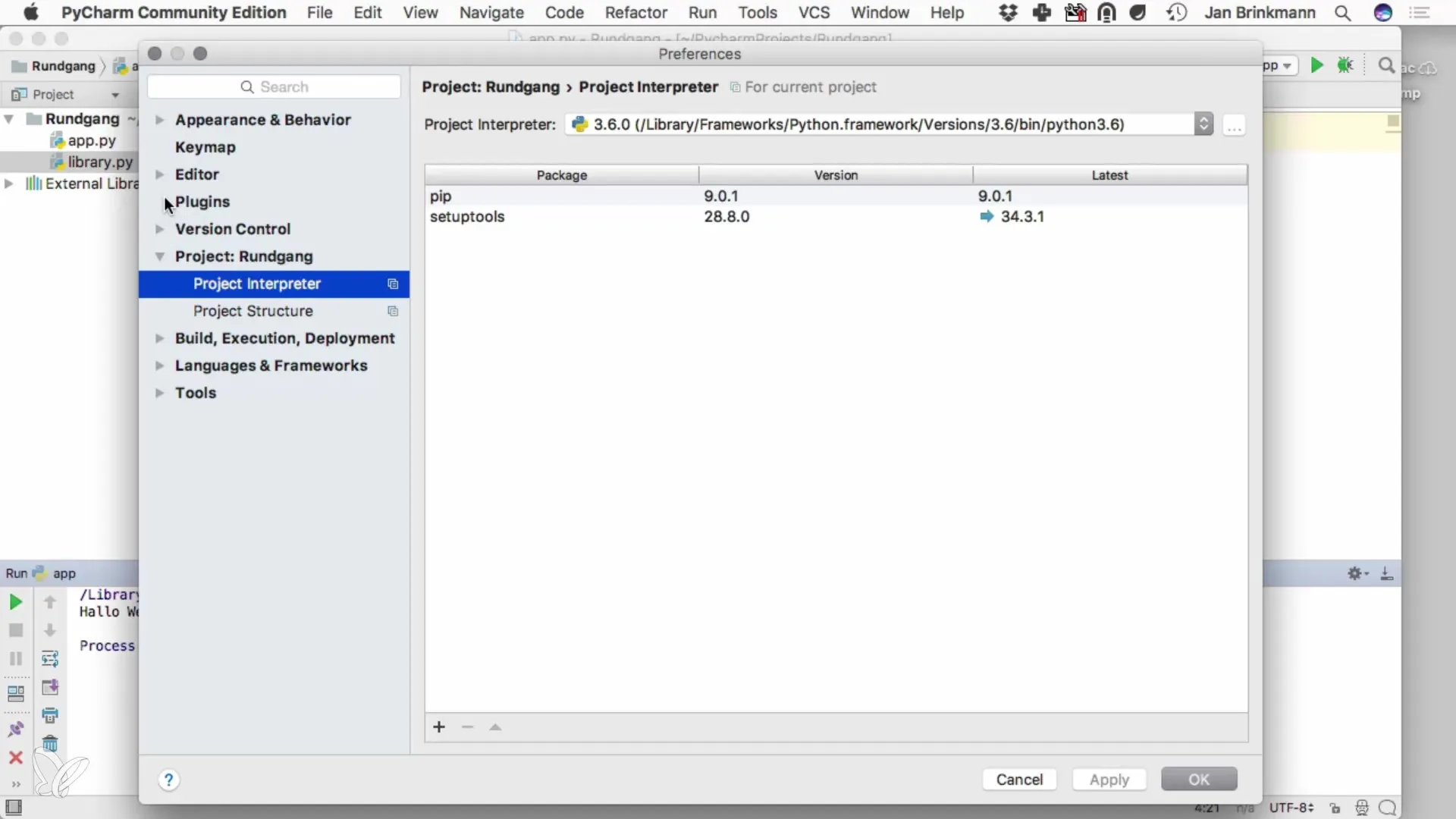This screenshot has height=819, width=1456.
Task: Click Spotlight search icon in menu bar
Action: 1343,13
